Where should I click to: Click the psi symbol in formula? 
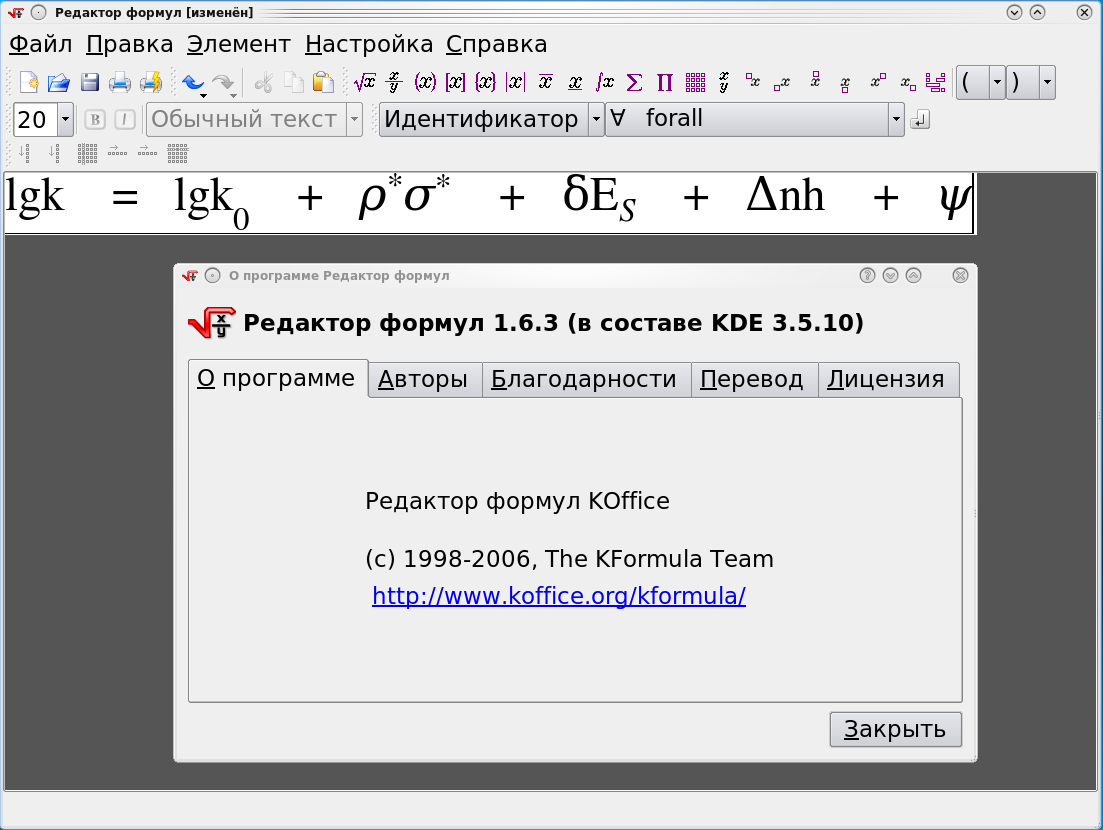pos(955,198)
